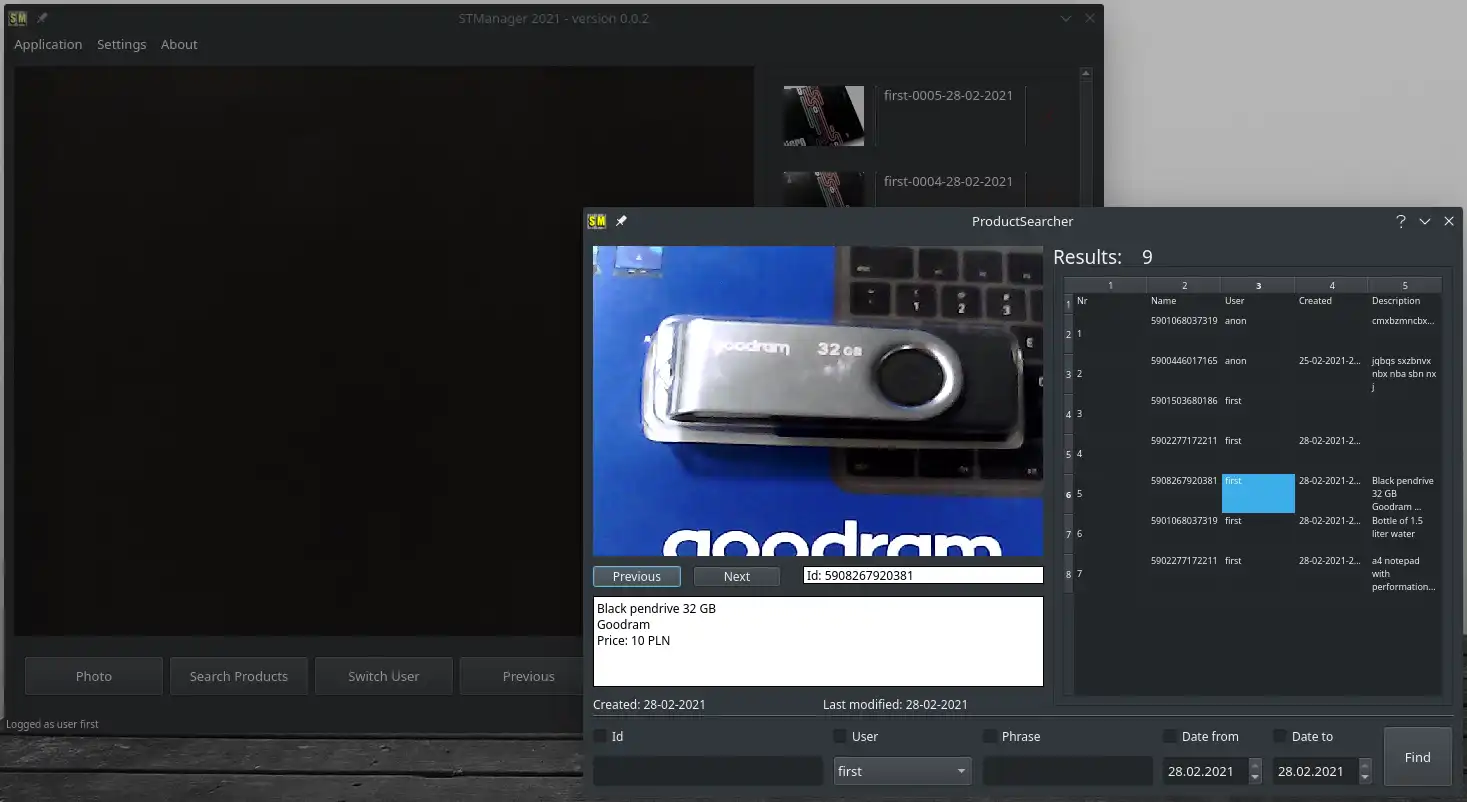Click the Next button under the product image

tap(737, 576)
